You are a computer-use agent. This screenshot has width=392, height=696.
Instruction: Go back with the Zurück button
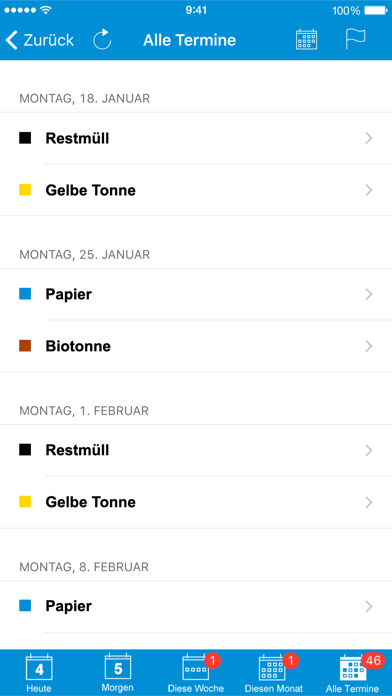pos(40,40)
